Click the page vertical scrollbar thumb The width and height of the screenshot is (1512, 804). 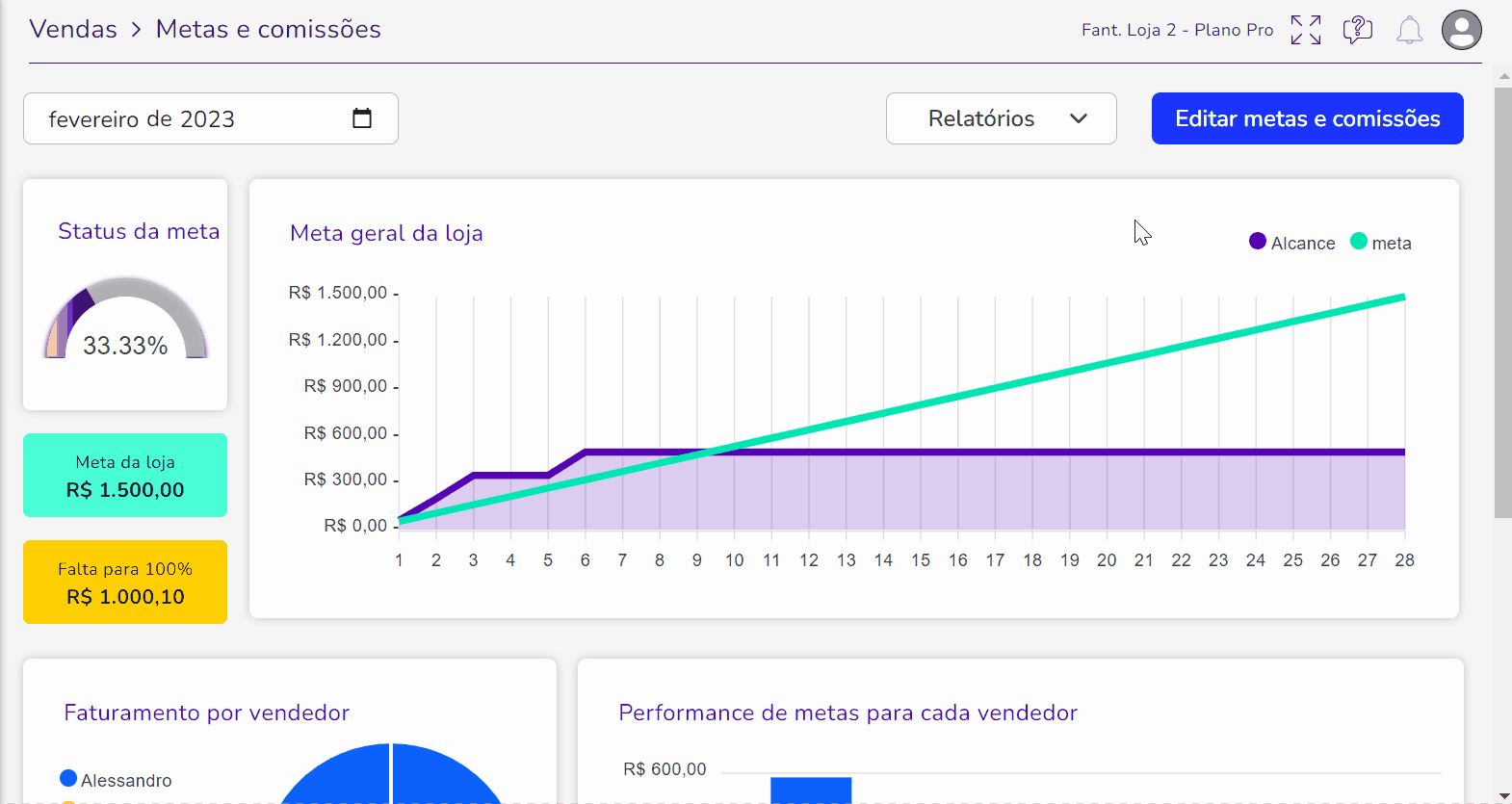click(x=1502, y=302)
